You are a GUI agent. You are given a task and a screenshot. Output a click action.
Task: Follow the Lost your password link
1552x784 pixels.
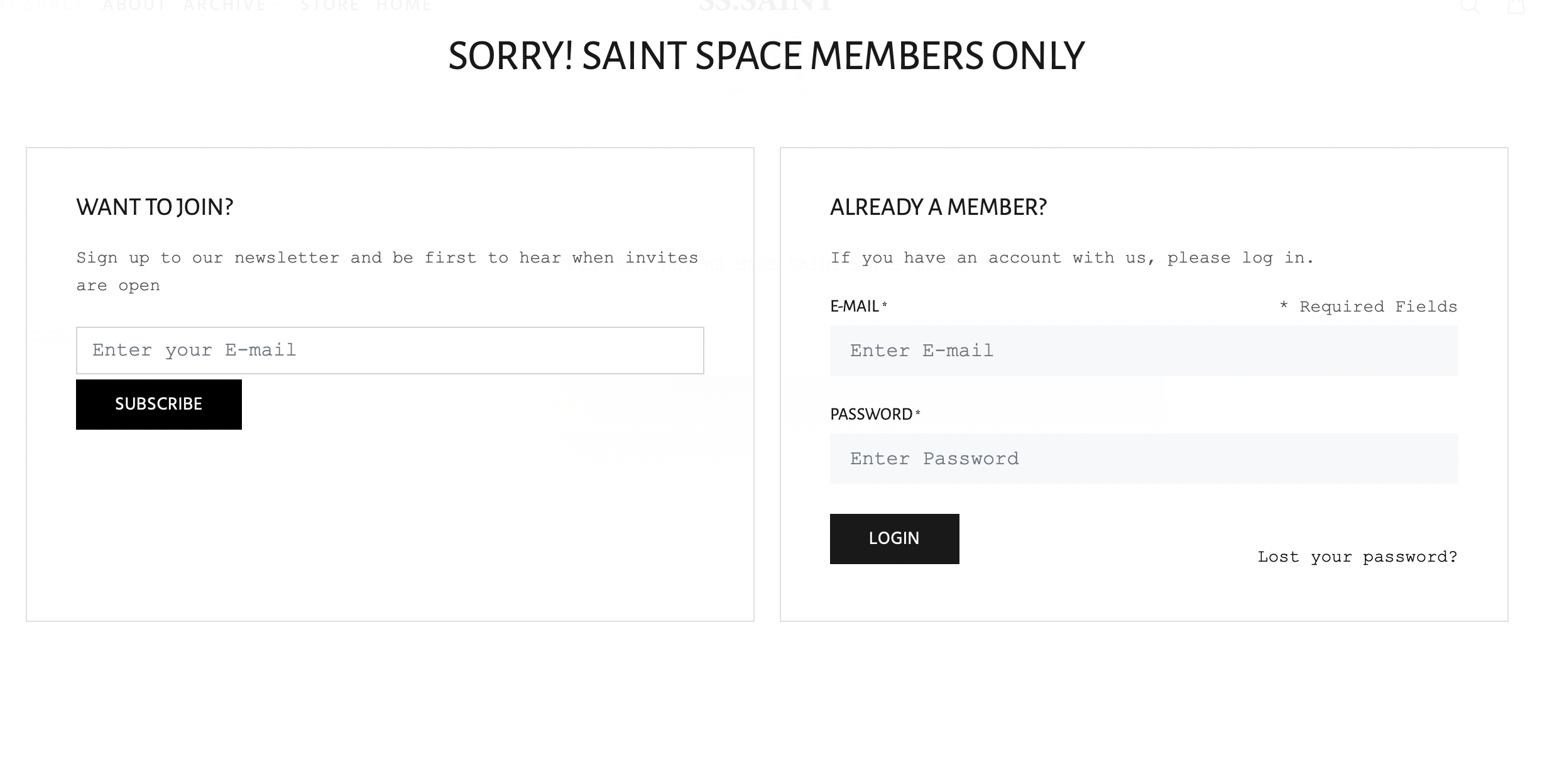pyautogui.click(x=1357, y=557)
